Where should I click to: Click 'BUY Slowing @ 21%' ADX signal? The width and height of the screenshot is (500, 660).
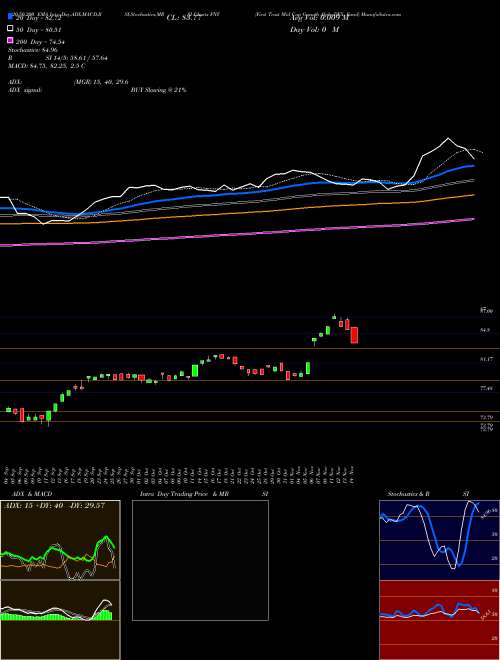pyautogui.click(x=159, y=90)
